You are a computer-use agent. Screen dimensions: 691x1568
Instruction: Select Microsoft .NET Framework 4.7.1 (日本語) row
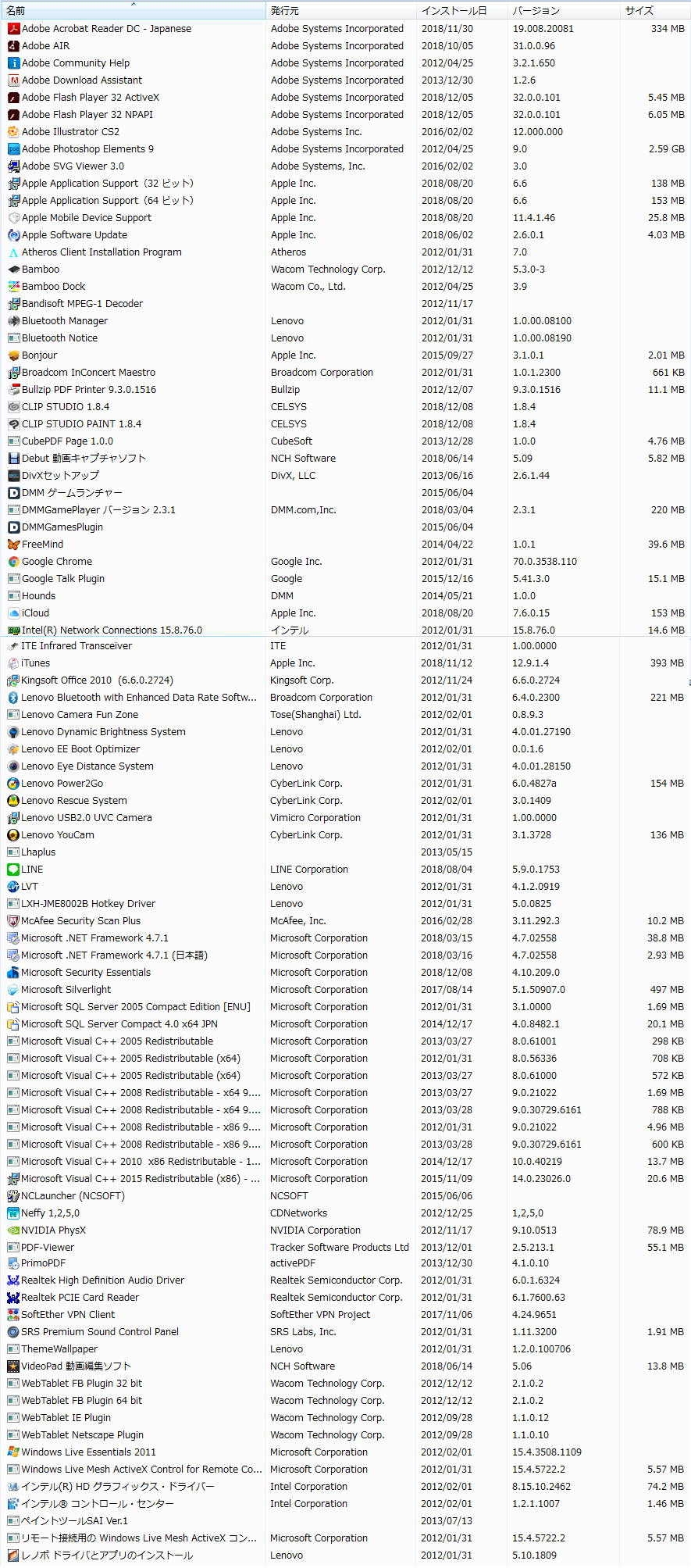[345, 955]
